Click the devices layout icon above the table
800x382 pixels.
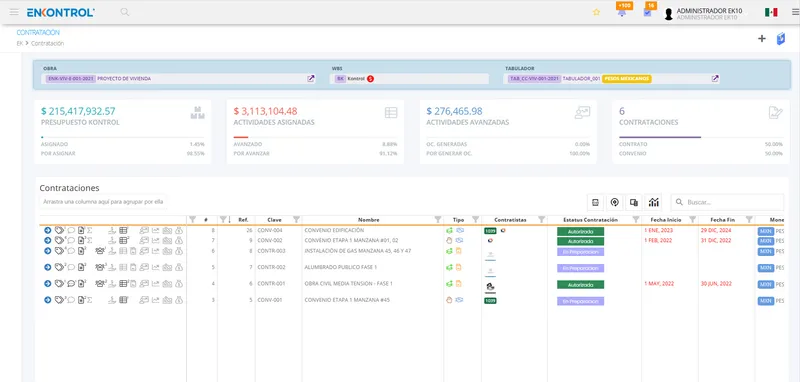[x=634, y=202]
